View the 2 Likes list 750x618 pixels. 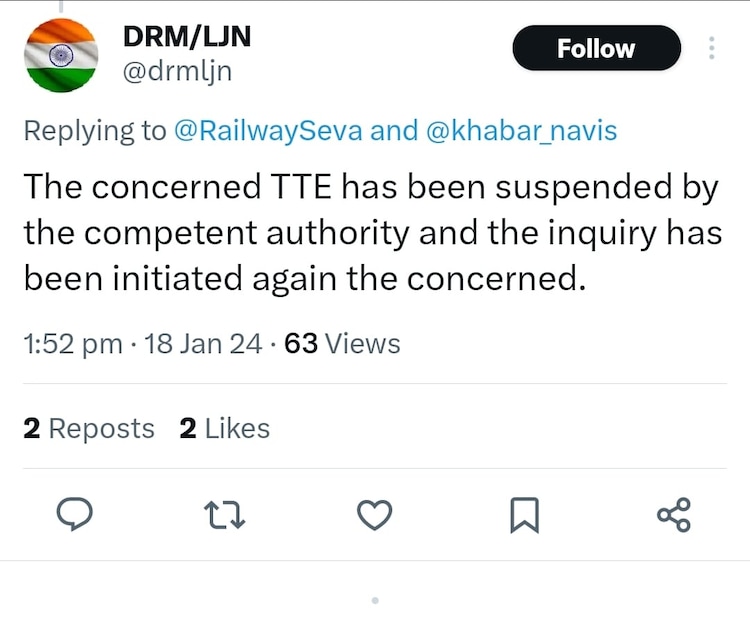point(225,428)
